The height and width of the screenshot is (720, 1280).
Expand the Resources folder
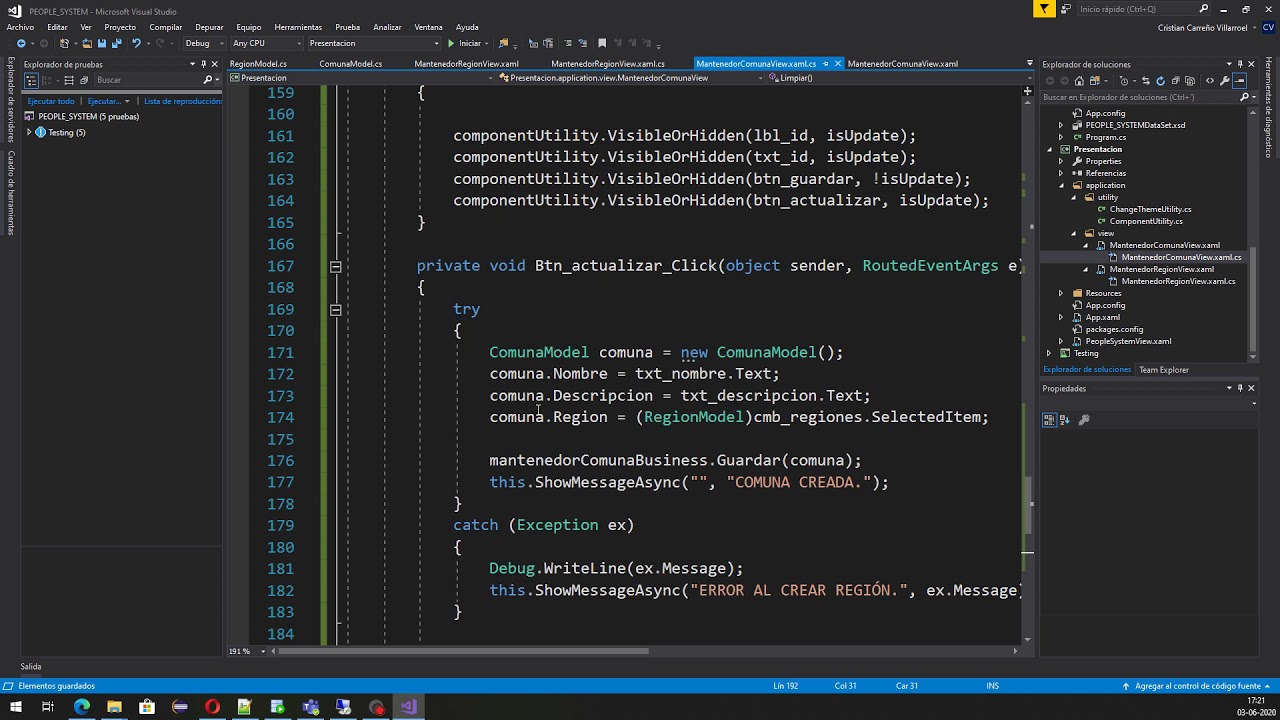[1062, 293]
